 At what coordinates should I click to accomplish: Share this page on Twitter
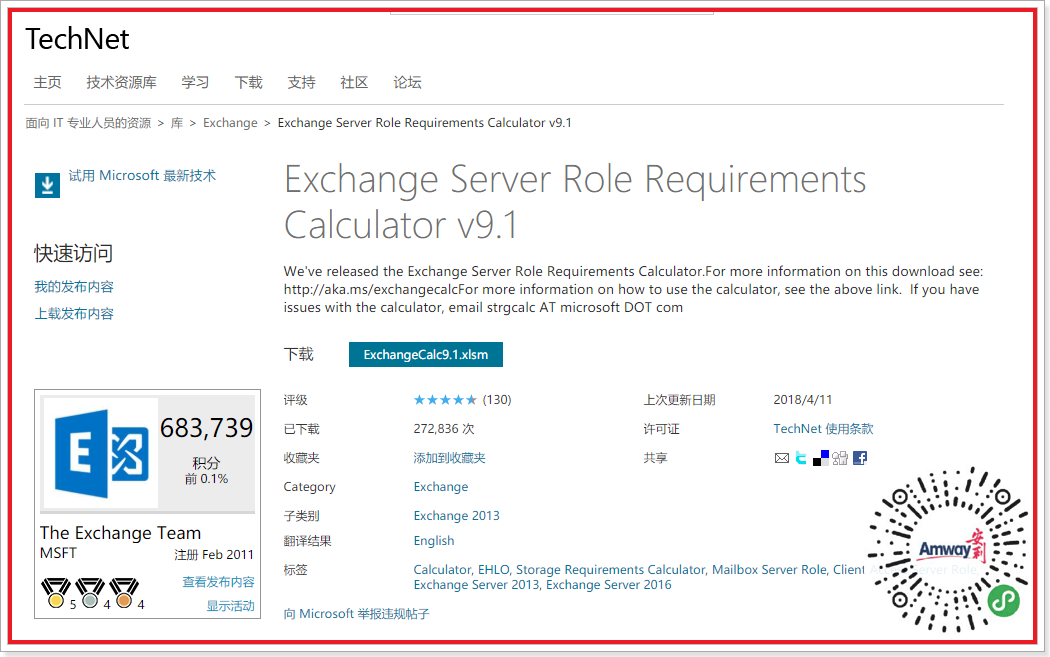[x=801, y=458]
